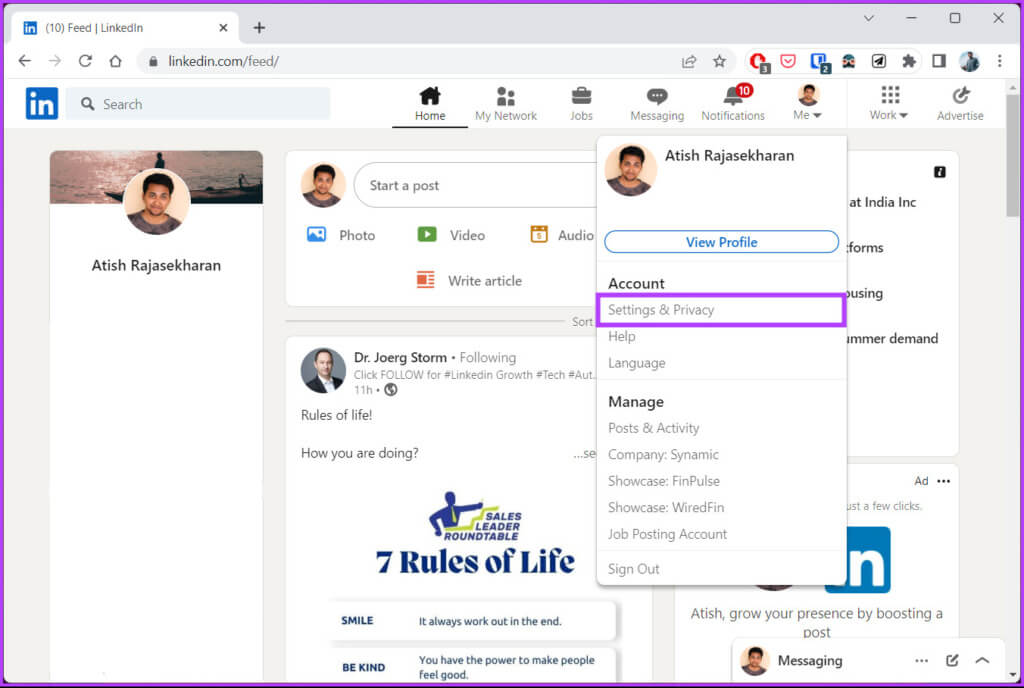Open Help from the Account menu
Image resolution: width=1024 pixels, height=688 pixels.
coord(621,336)
